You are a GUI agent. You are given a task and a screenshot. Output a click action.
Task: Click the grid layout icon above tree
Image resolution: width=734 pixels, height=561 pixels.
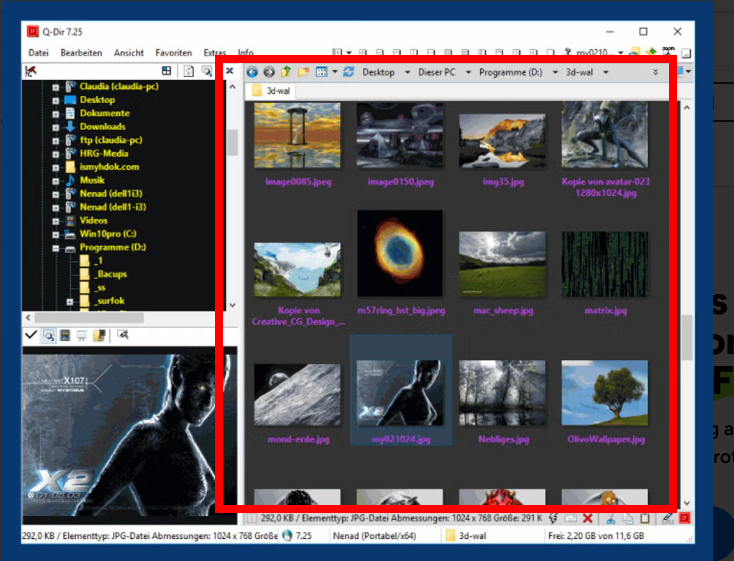click(x=166, y=71)
